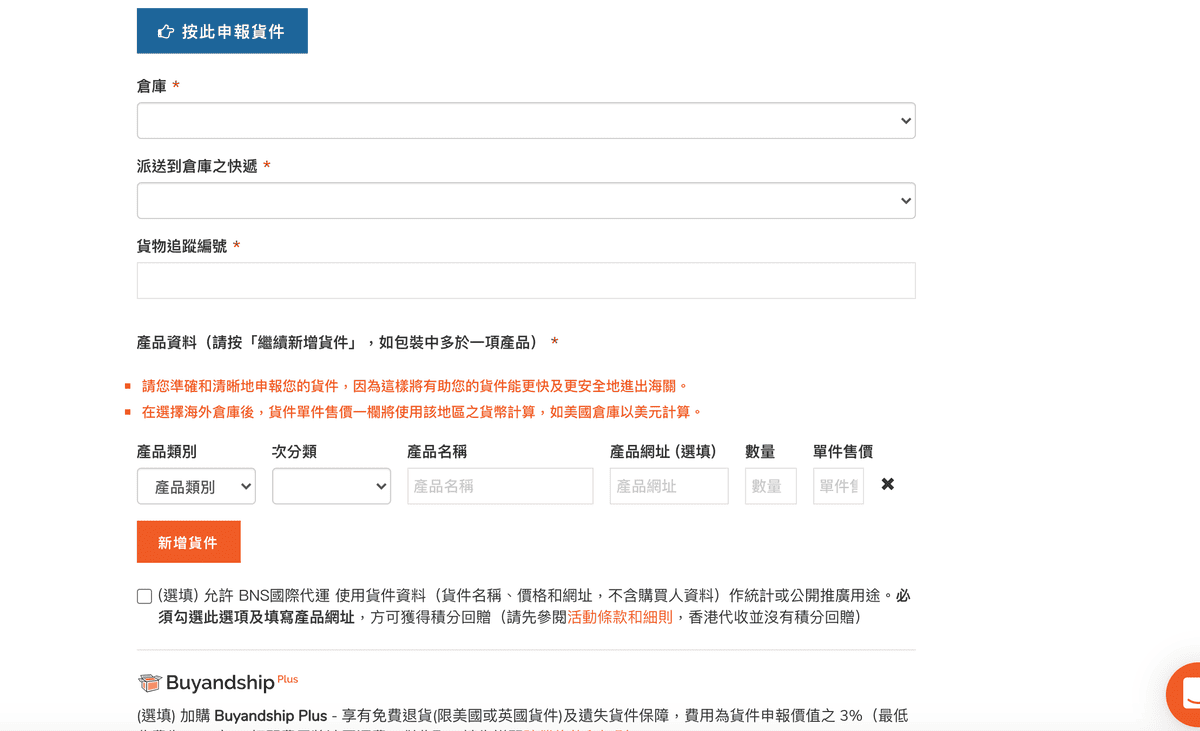Click the 產品網址 product URL input
This screenshot has height=731, width=1200.
tap(669, 486)
